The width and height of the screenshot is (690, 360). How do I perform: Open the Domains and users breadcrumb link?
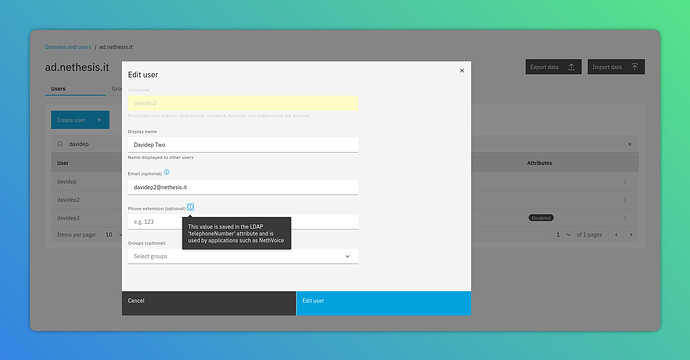(x=68, y=47)
